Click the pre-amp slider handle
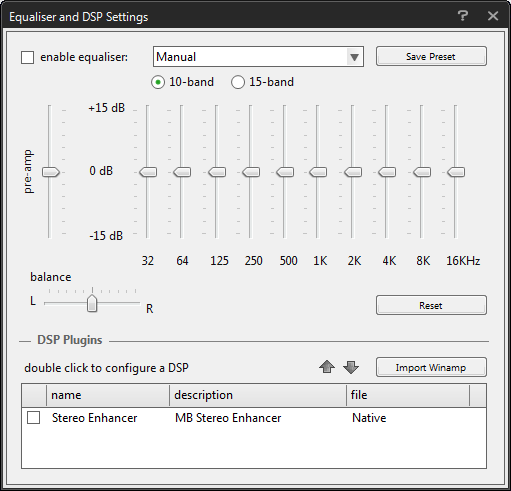Screen dimensions: 511x491 [51, 172]
